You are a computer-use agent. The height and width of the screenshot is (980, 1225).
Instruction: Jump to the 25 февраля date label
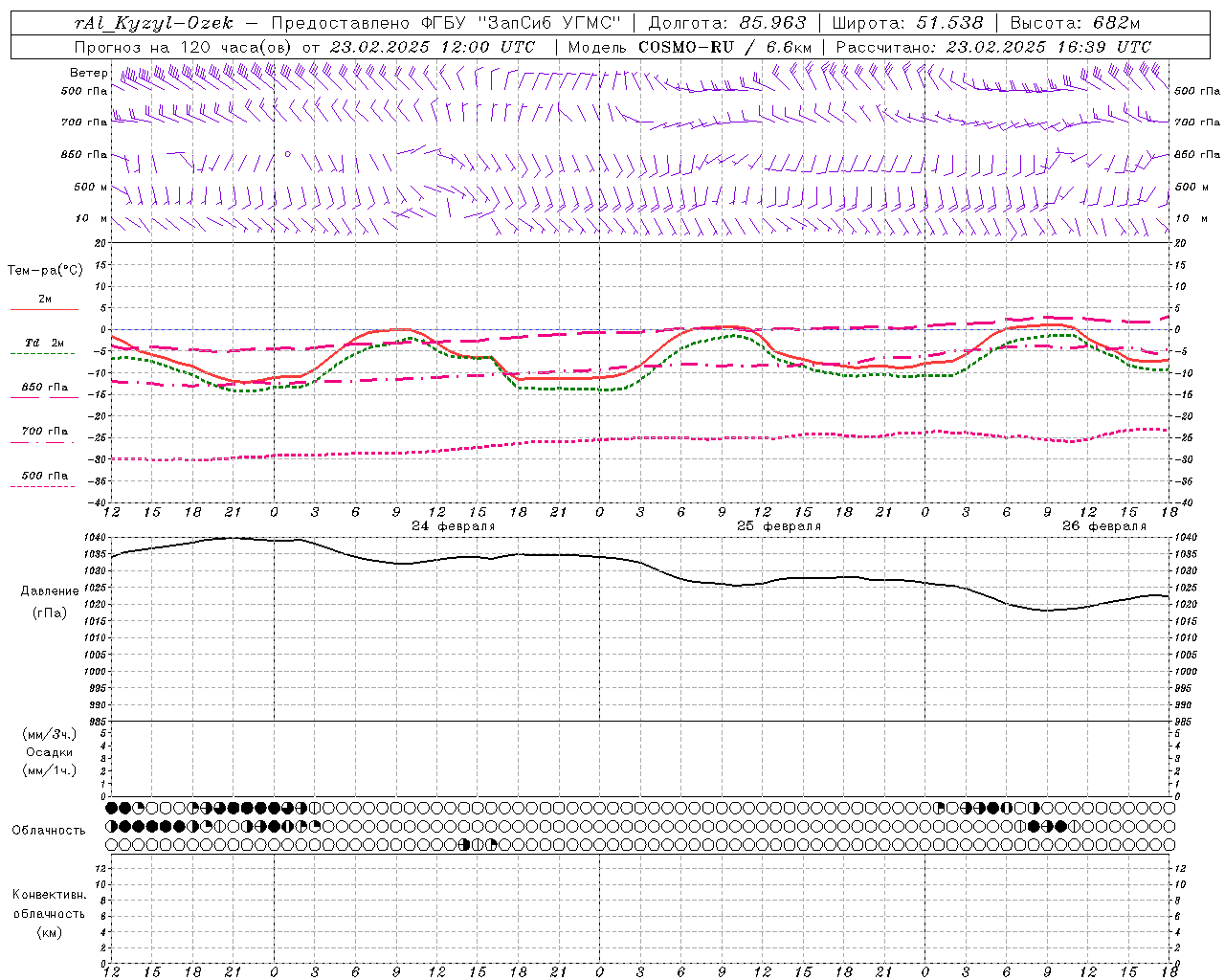point(778,526)
